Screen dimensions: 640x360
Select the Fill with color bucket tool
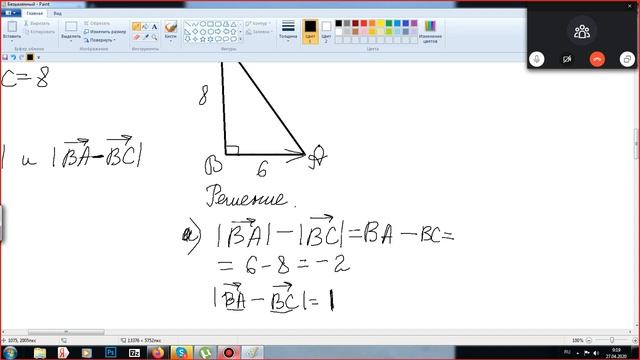pos(145,27)
